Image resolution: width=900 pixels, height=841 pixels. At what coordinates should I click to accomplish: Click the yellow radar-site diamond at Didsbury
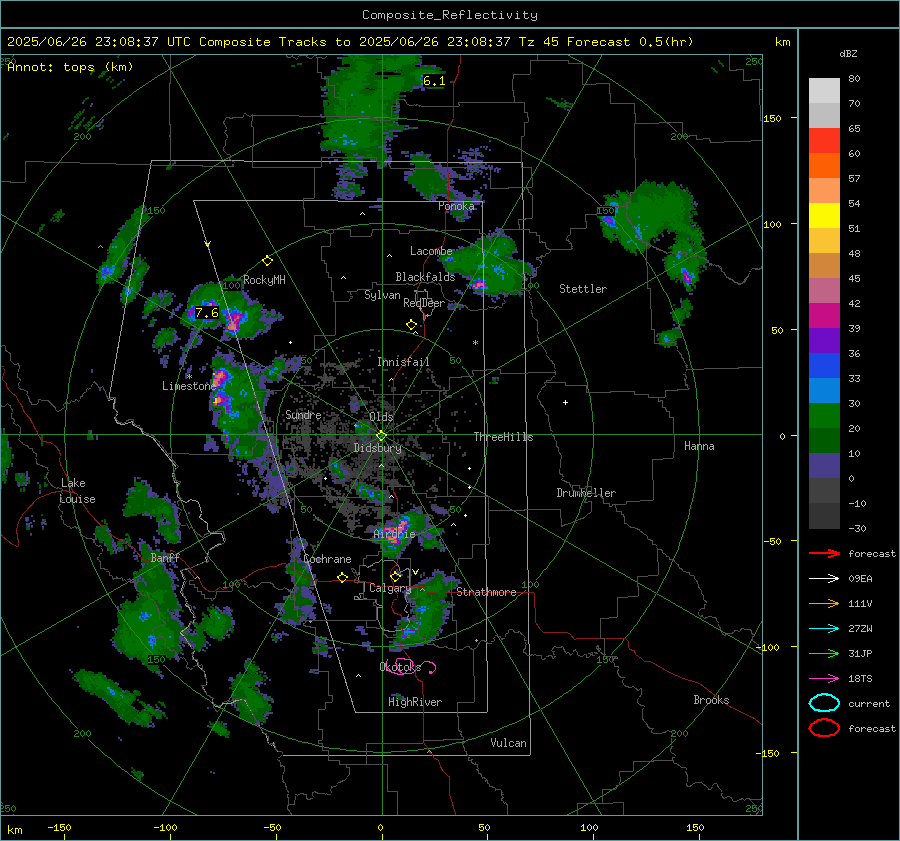tap(382, 436)
